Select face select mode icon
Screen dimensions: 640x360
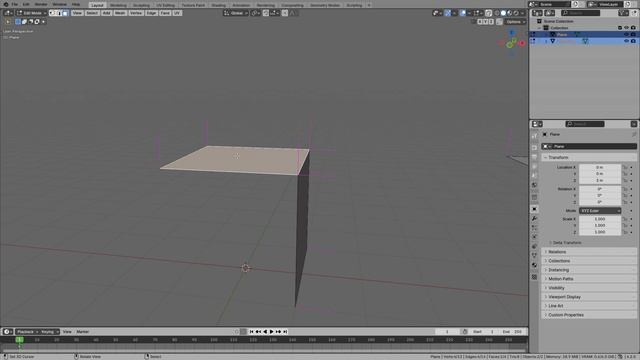point(65,13)
